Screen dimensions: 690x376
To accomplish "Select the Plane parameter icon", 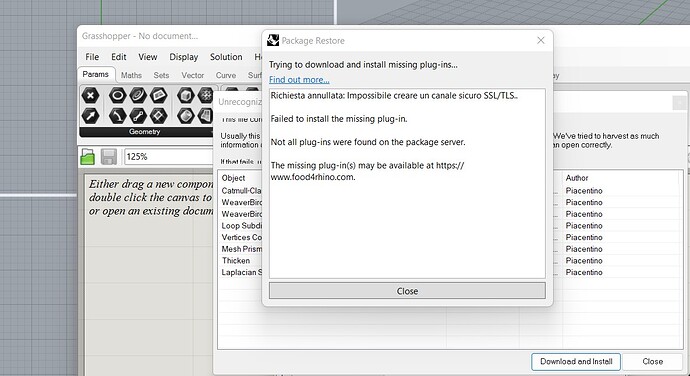I will point(158,116).
